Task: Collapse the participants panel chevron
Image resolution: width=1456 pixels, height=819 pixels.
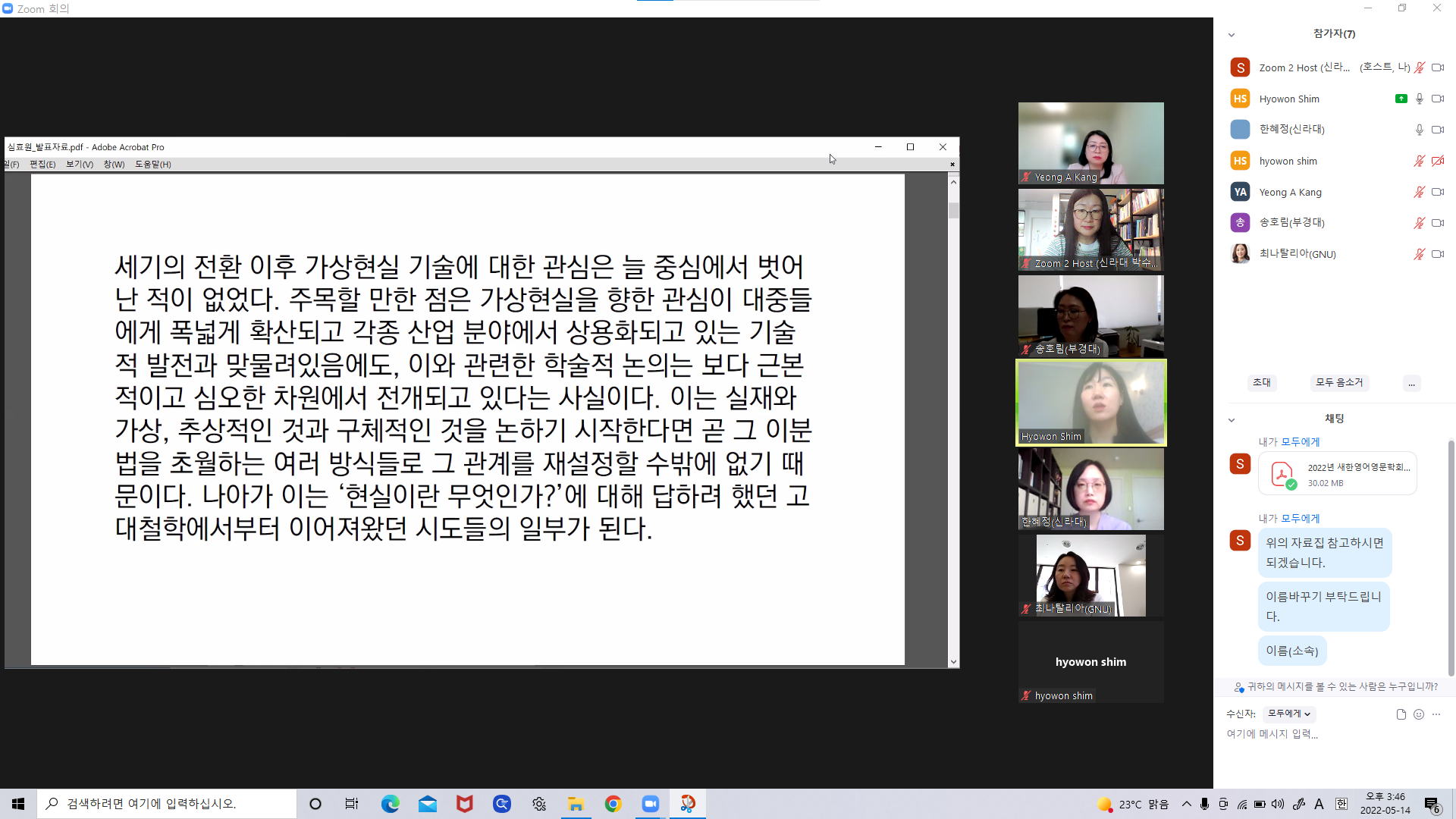Action: click(x=1232, y=35)
